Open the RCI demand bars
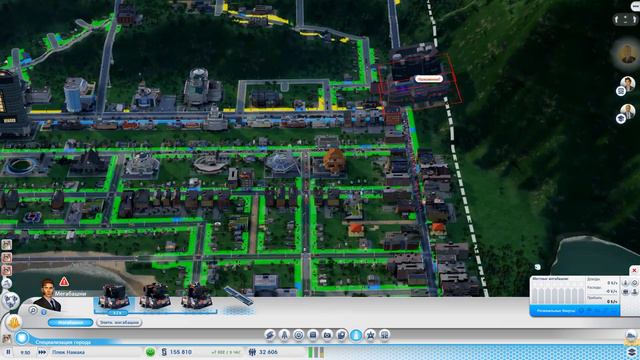The height and width of the screenshot is (360, 640). point(316,352)
